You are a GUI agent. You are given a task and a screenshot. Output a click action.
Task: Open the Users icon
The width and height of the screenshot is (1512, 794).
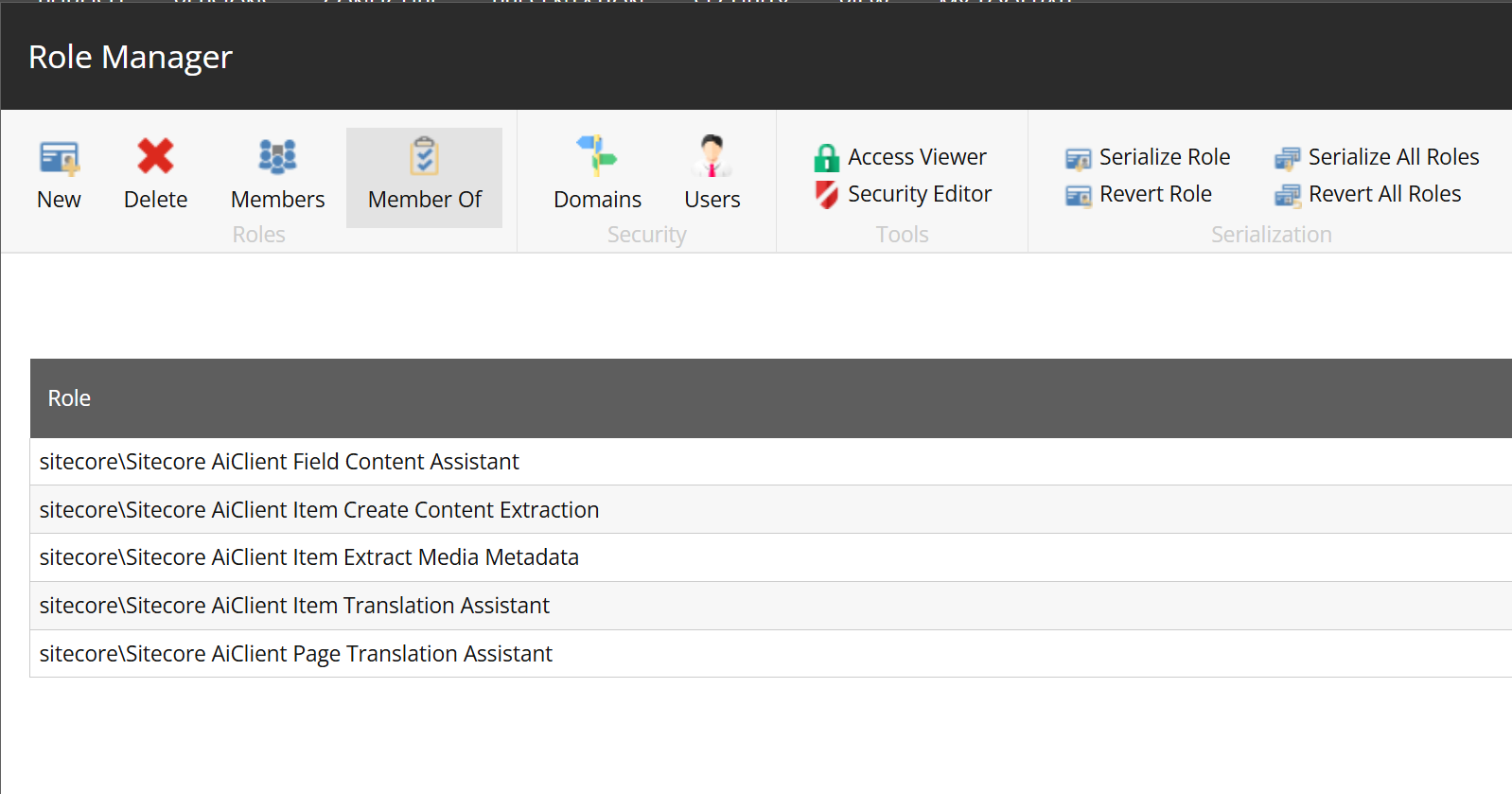pos(712,156)
